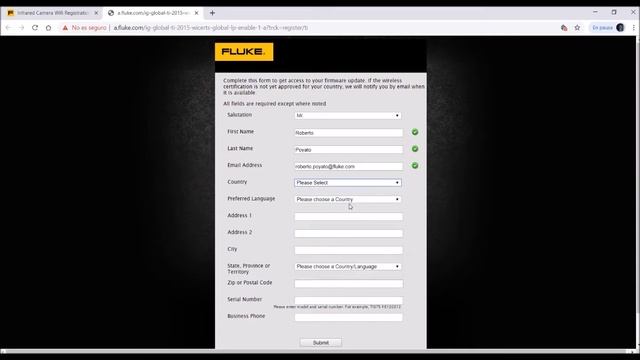Minimize the Chrome window
The height and width of the screenshot is (360, 640).
coord(595,12)
